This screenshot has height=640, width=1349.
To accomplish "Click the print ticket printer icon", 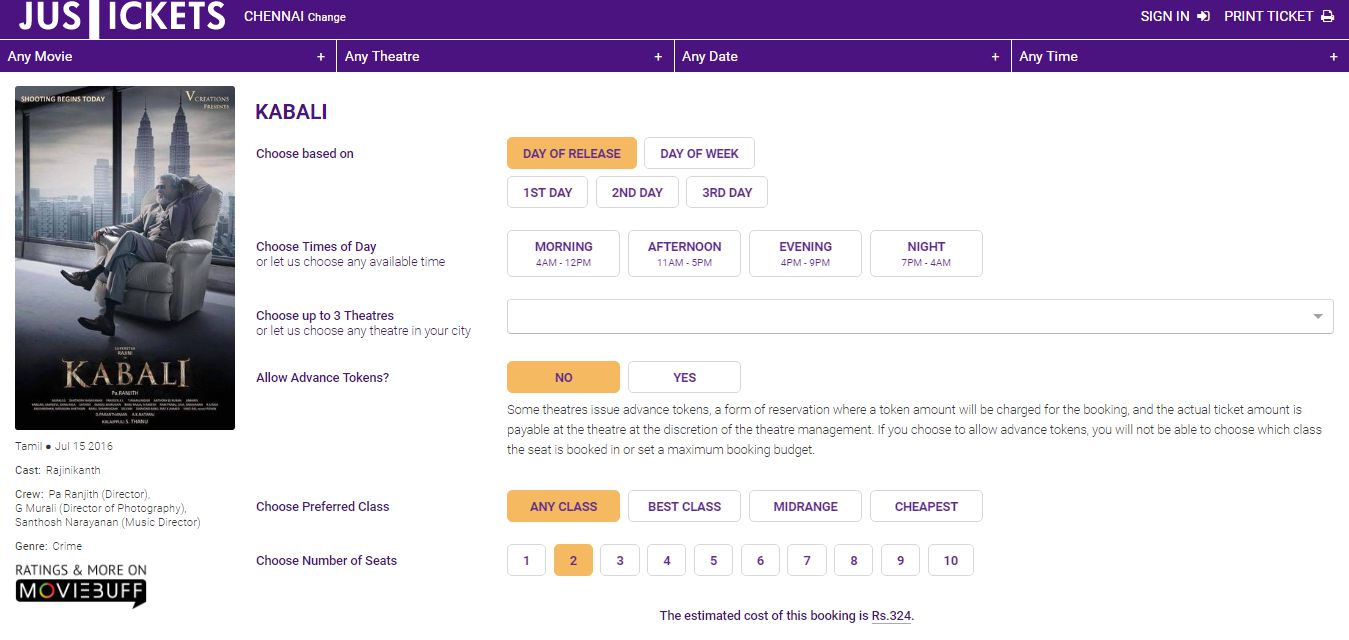I will pos(1327,16).
